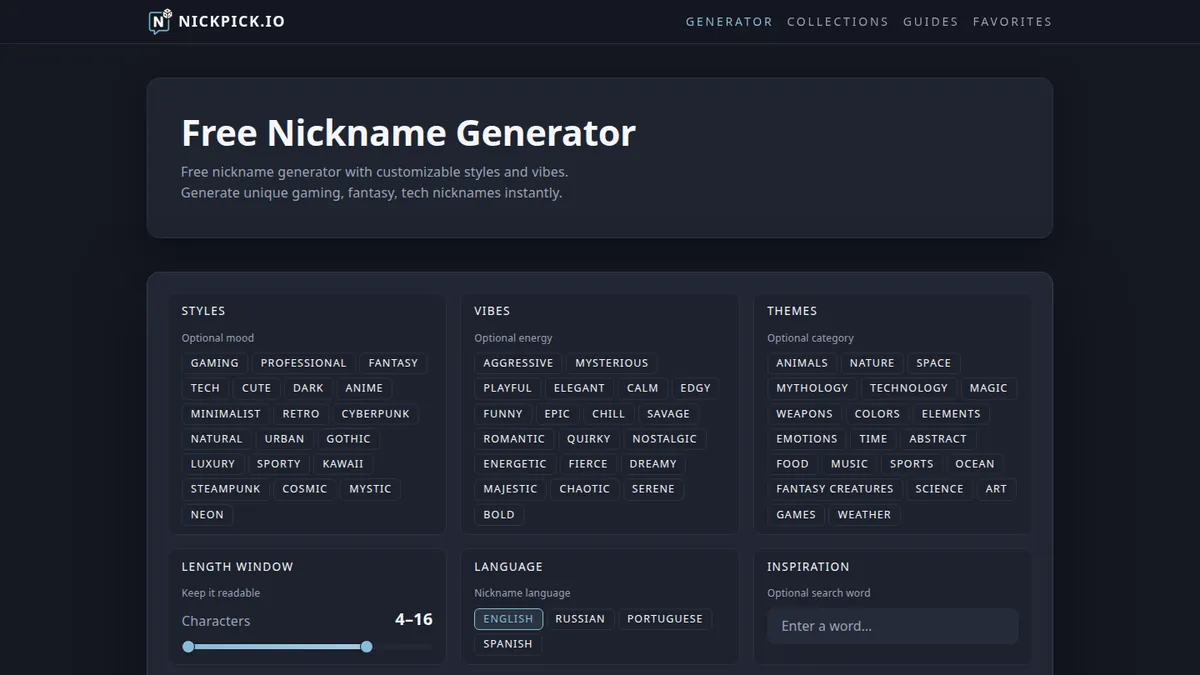Focus the Enter a word inspiration field
The height and width of the screenshot is (675, 1200).
click(x=892, y=626)
